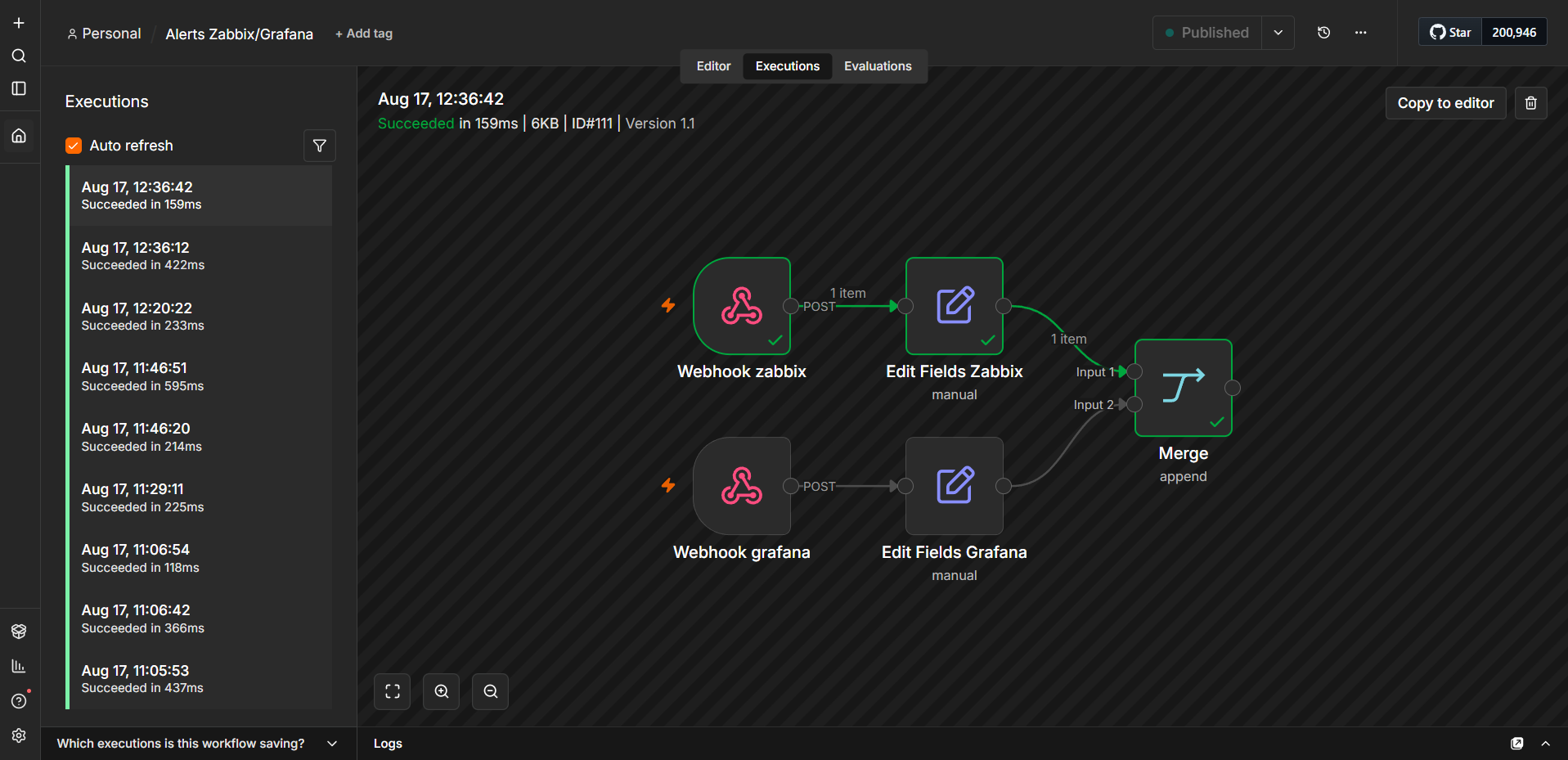Click the 200,946 star count
The height and width of the screenshot is (760, 1568).
point(1514,33)
